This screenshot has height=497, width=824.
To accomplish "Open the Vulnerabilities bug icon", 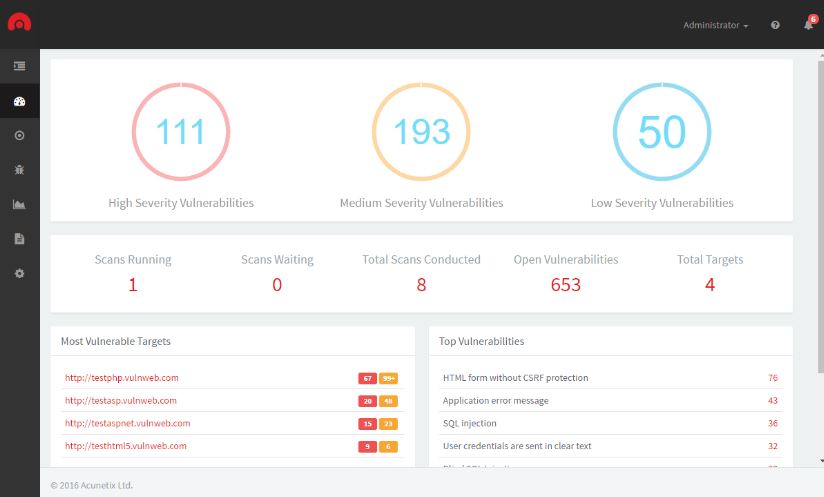I will pyautogui.click(x=19, y=170).
